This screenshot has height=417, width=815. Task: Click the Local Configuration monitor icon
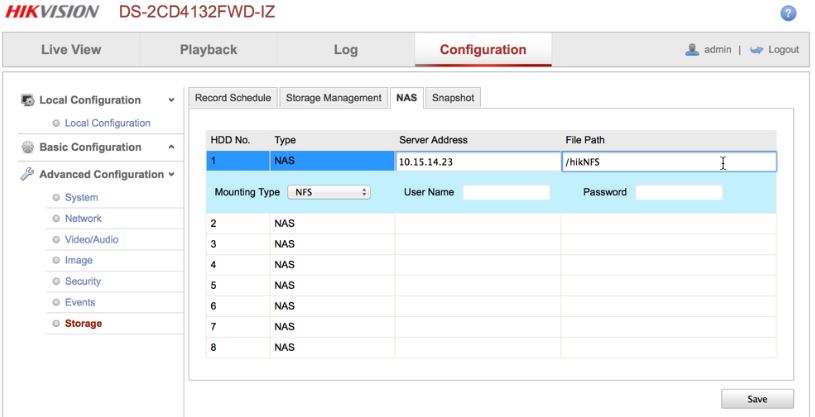coord(27,101)
